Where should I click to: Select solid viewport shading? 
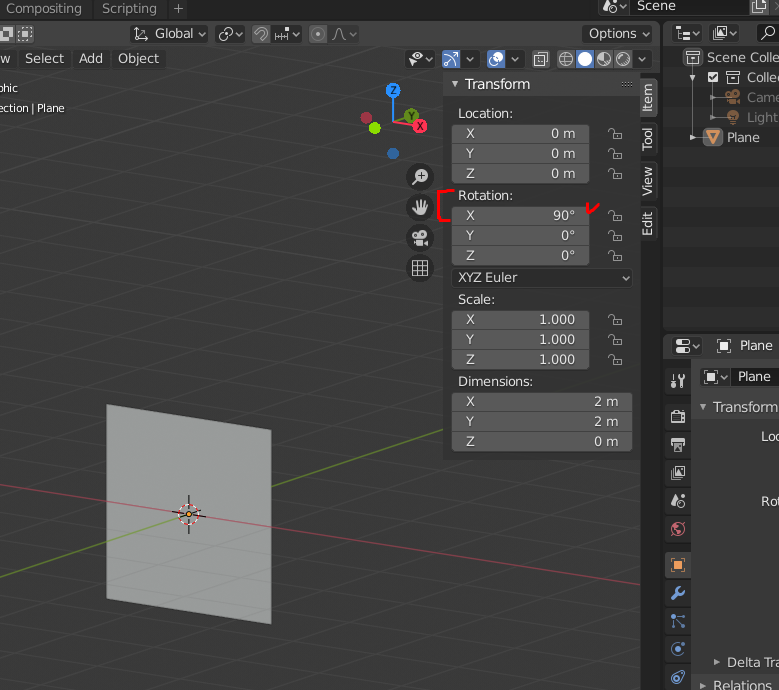585,59
